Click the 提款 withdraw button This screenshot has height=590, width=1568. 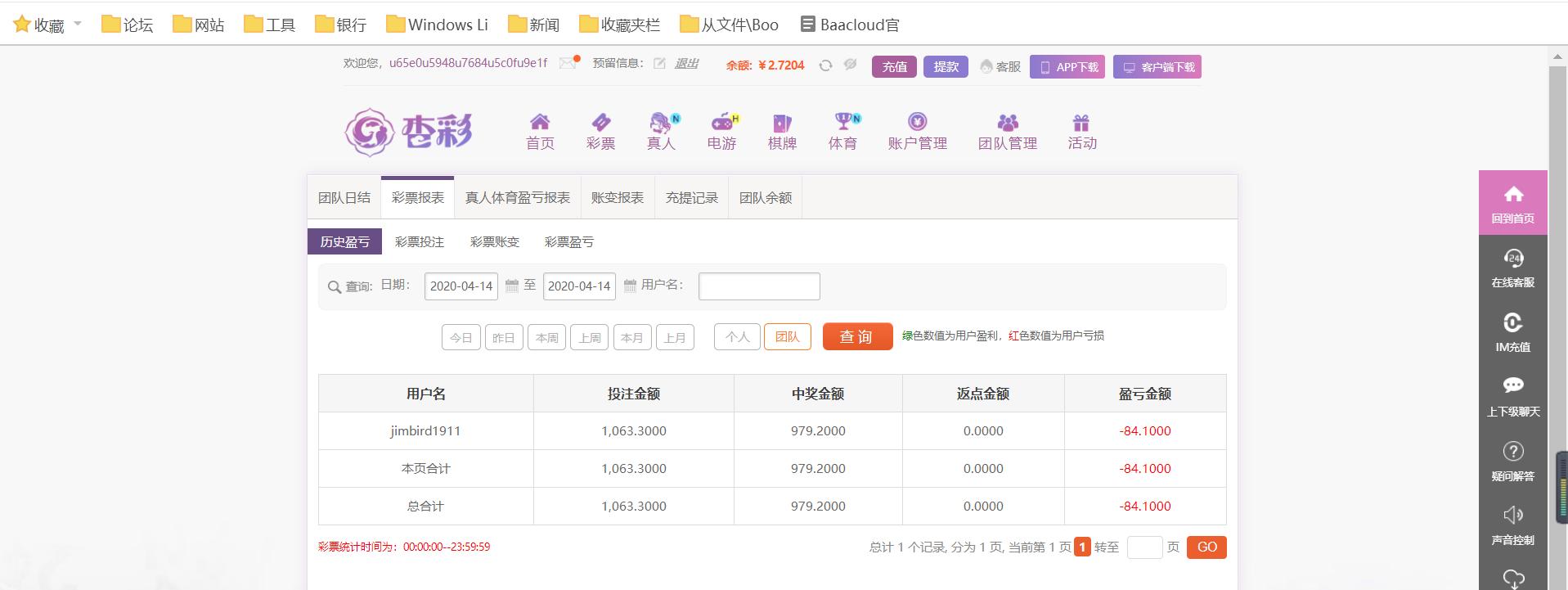point(946,66)
